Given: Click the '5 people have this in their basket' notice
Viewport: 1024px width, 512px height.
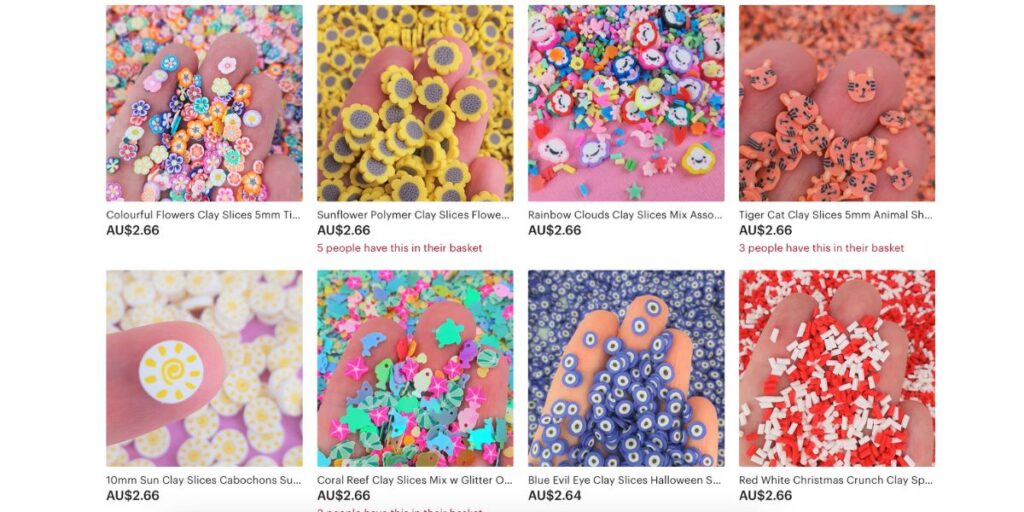Looking at the screenshot, I should 400,248.
